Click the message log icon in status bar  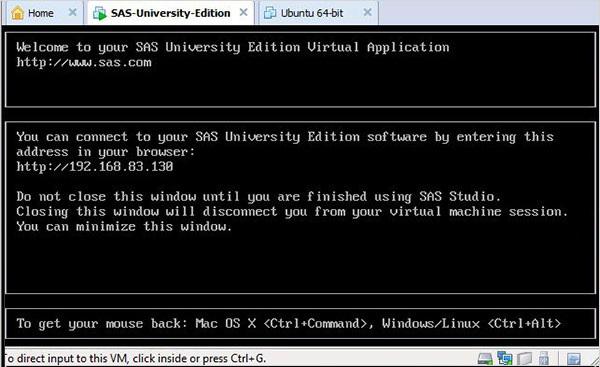click(x=574, y=359)
